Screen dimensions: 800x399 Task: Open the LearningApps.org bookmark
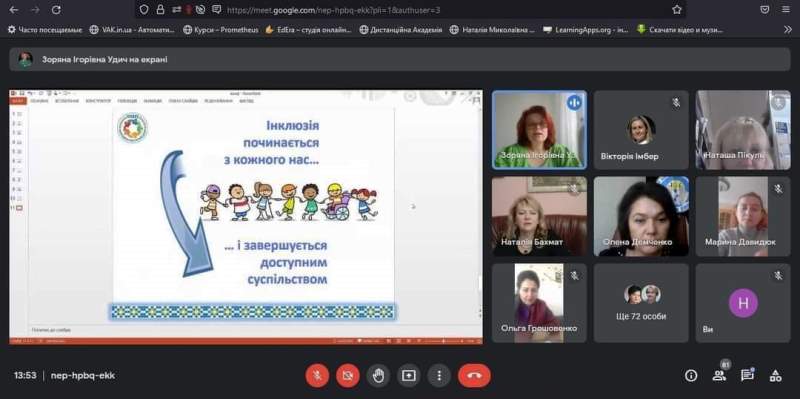tap(586, 30)
